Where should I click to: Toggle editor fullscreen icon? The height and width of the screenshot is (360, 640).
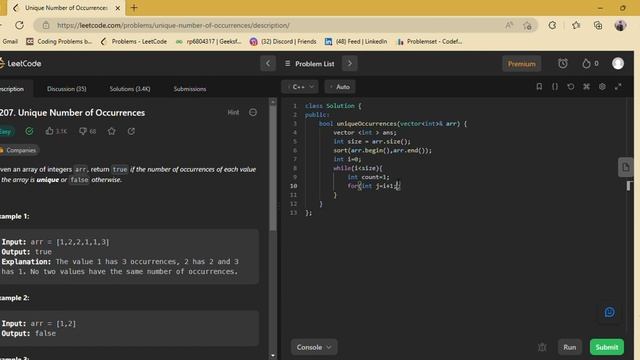click(618, 87)
